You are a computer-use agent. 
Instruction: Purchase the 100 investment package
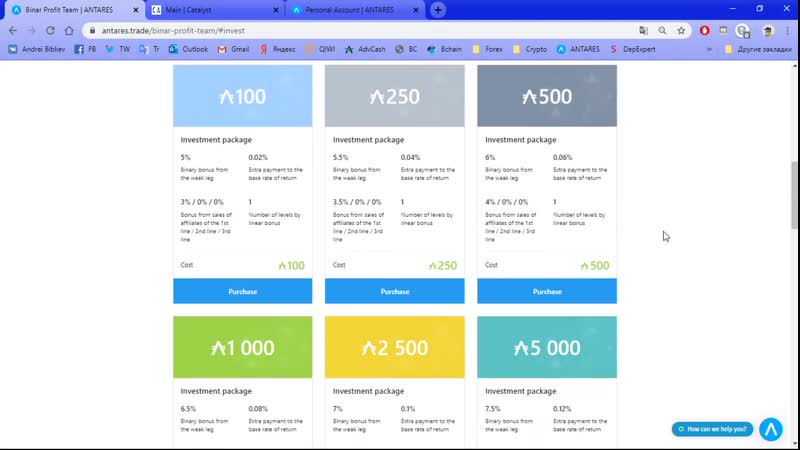(242, 291)
